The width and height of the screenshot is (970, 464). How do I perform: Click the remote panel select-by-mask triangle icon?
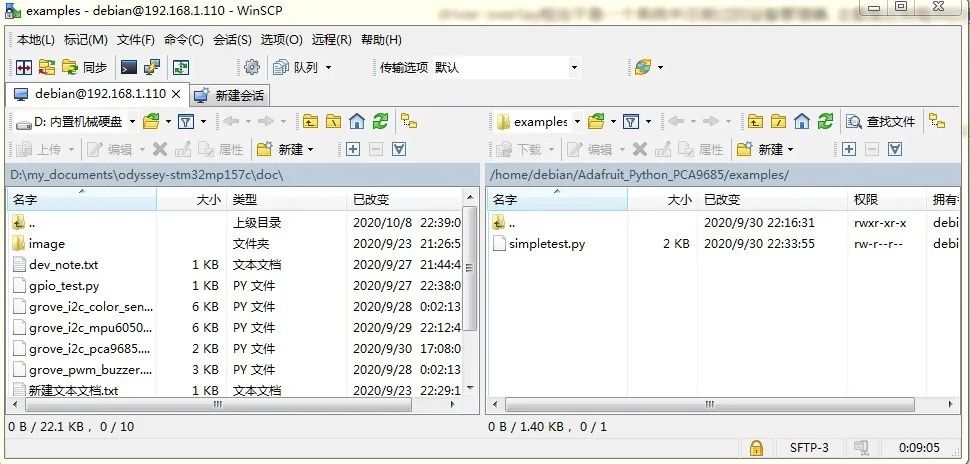click(x=895, y=149)
